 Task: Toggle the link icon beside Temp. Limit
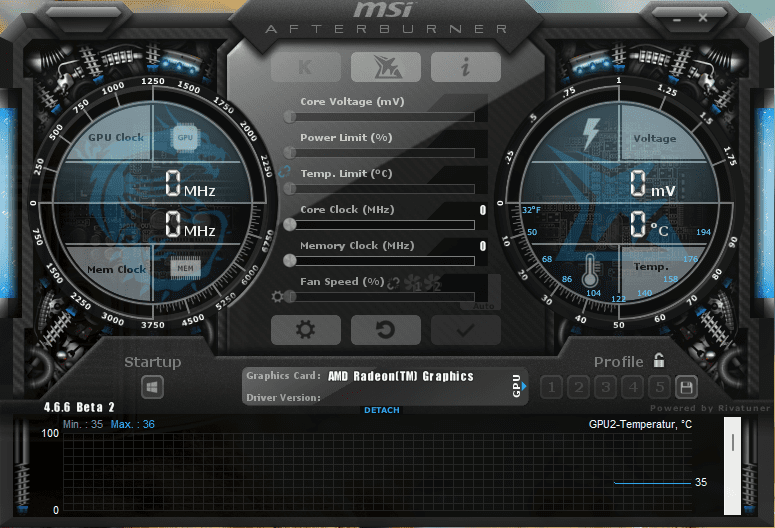coord(284,172)
